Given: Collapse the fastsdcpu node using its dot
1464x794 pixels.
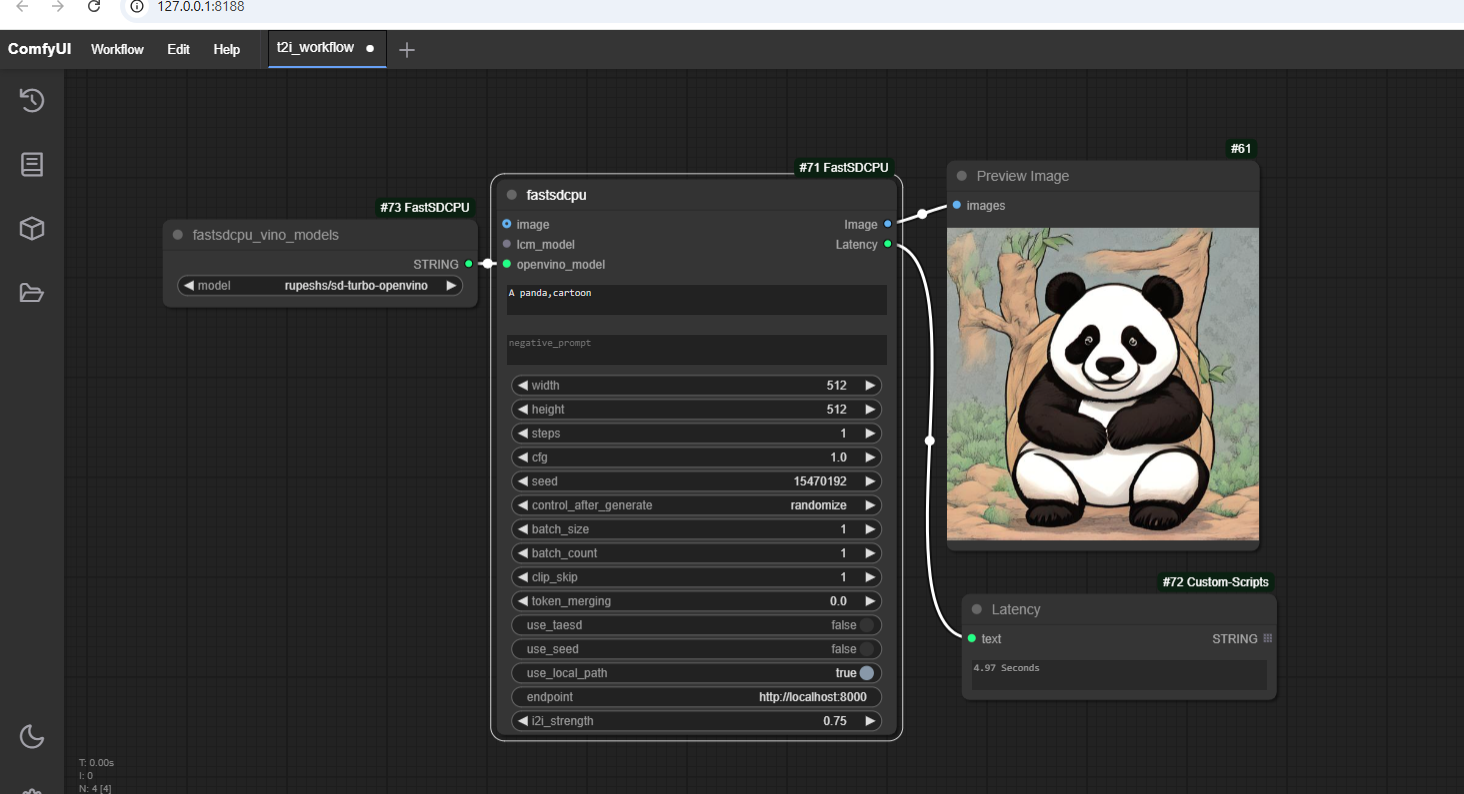Looking at the screenshot, I should click(x=512, y=195).
